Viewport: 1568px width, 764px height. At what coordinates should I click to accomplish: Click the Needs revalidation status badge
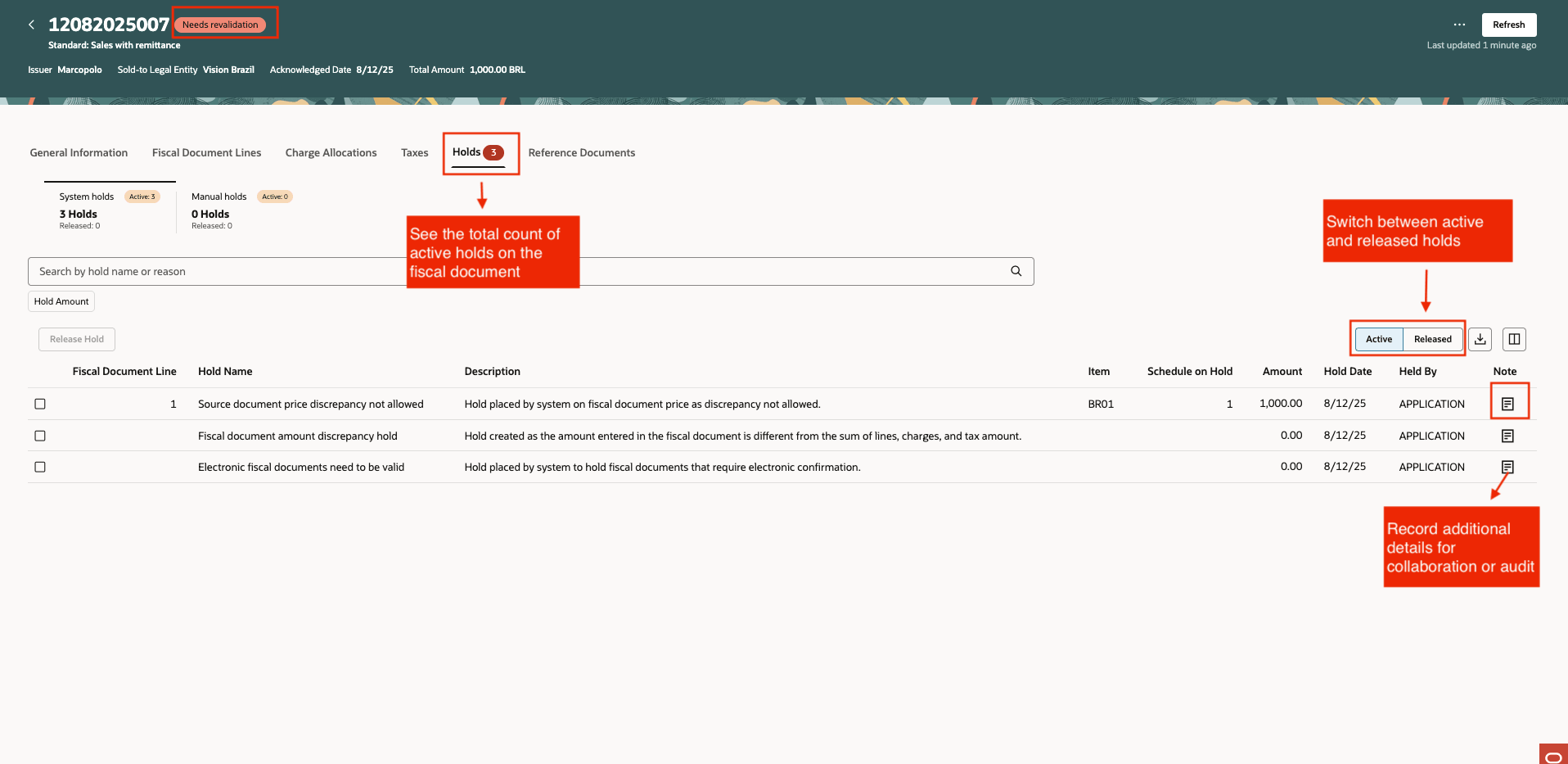[x=220, y=25]
